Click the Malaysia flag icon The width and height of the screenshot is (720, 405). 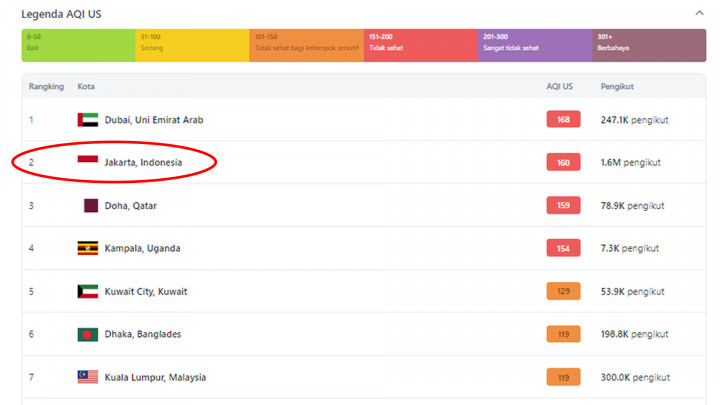[88, 377]
